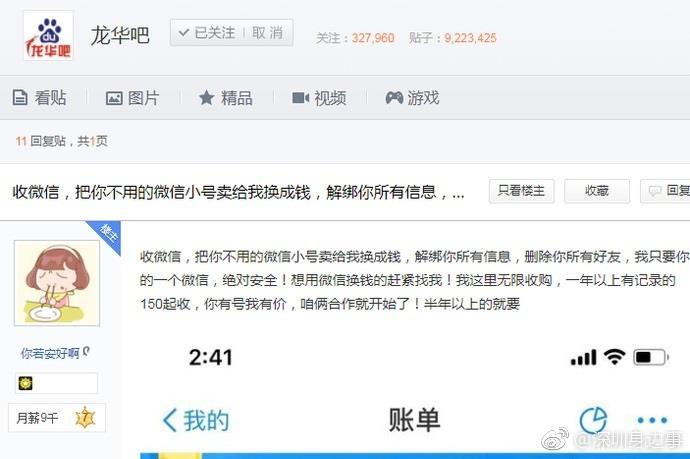Click the Wi-Fi icon in phone status bar
Viewport: 690px width, 459px height.
[x=614, y=357]
